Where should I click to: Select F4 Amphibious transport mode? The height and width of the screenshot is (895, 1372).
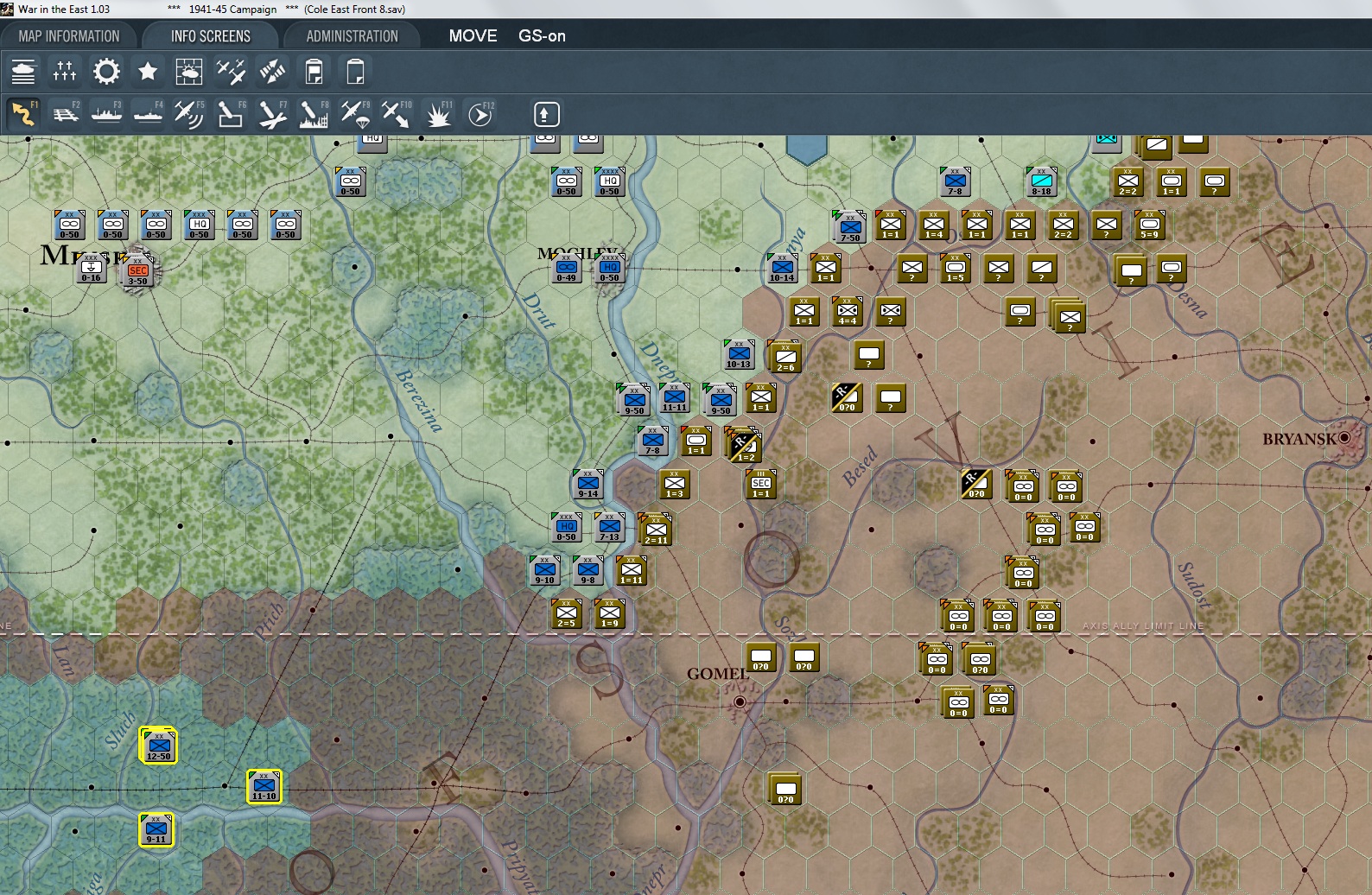click(148, 114)
